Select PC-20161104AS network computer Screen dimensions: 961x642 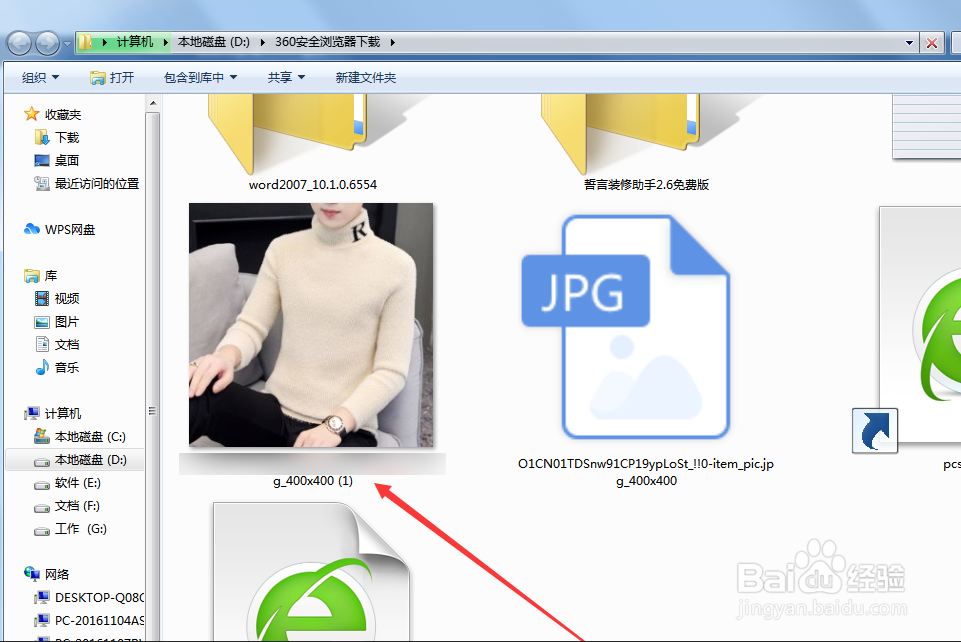coord(99,621)
